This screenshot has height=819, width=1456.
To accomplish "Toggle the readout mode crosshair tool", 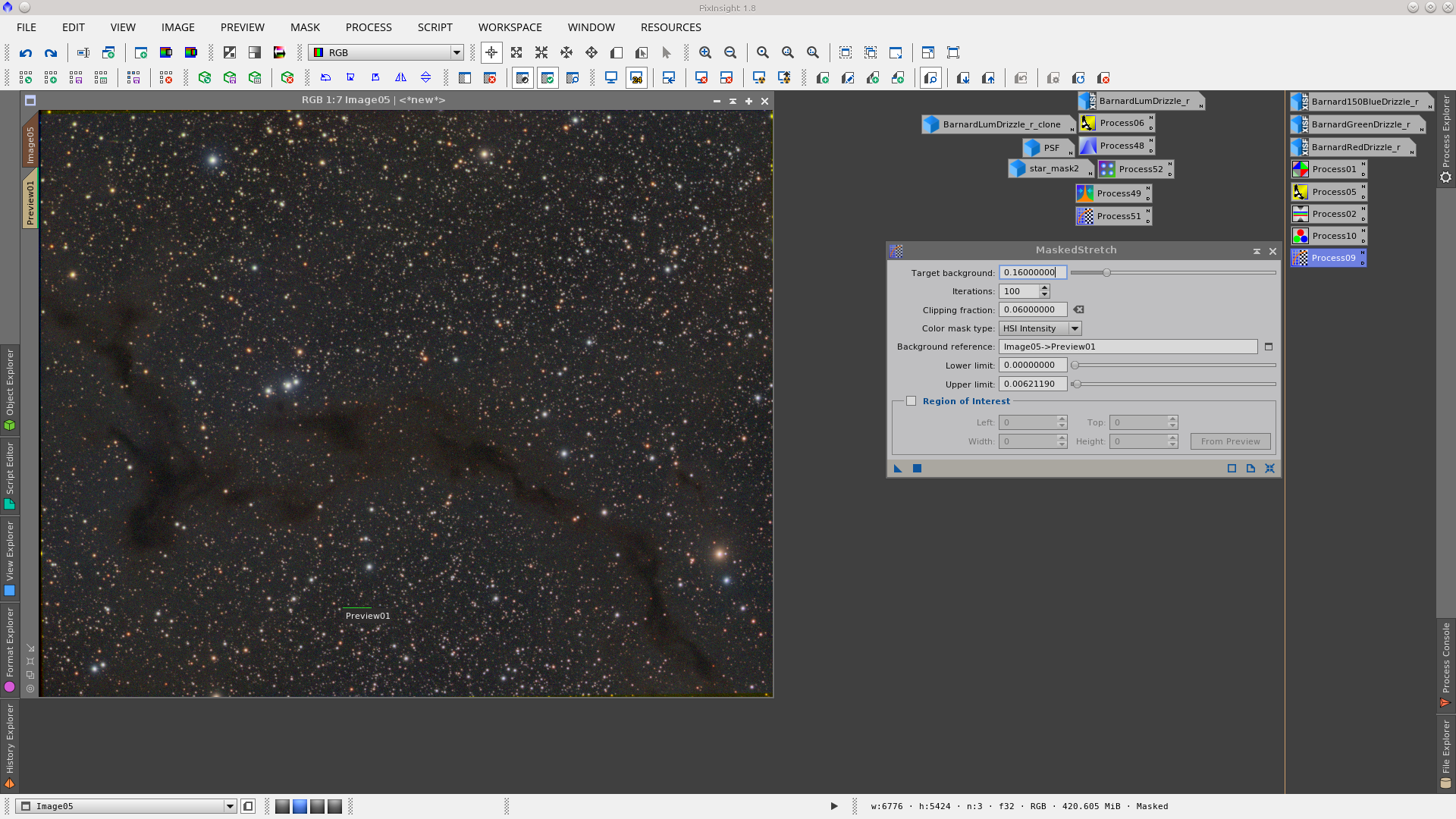I will pyautogui.click(x=491, y=53).
